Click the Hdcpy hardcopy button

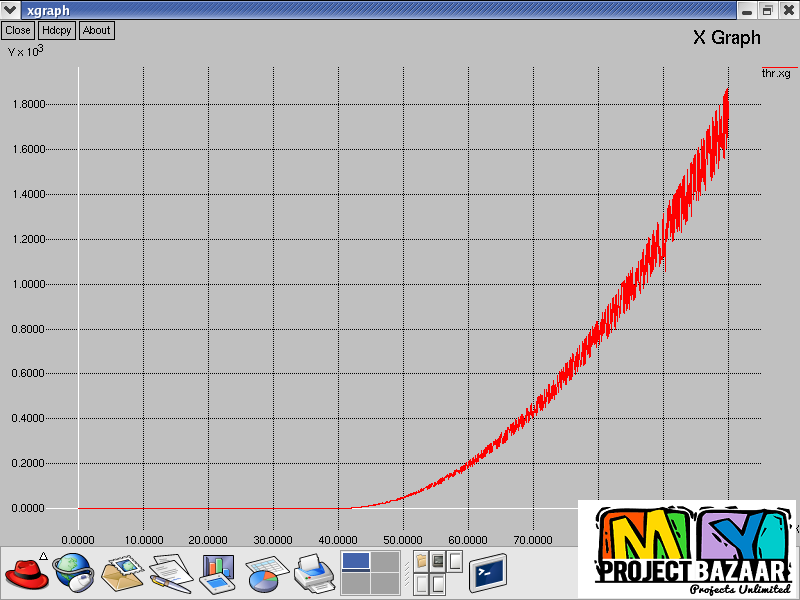[57, 30]
